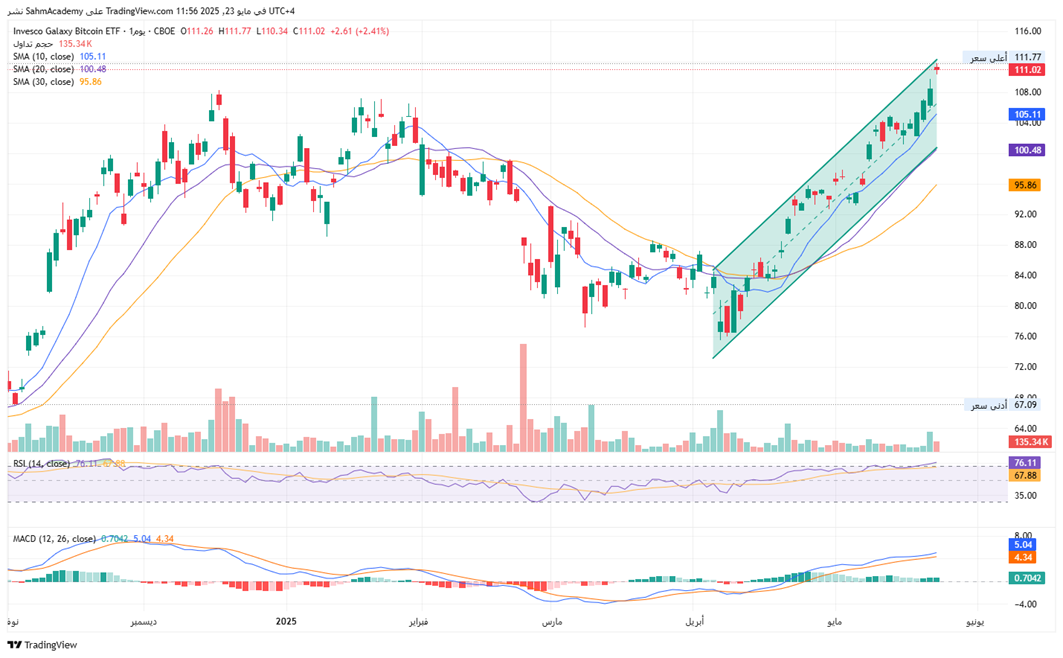Click the "CBOE" exchange label in the title

click(164, 31)
